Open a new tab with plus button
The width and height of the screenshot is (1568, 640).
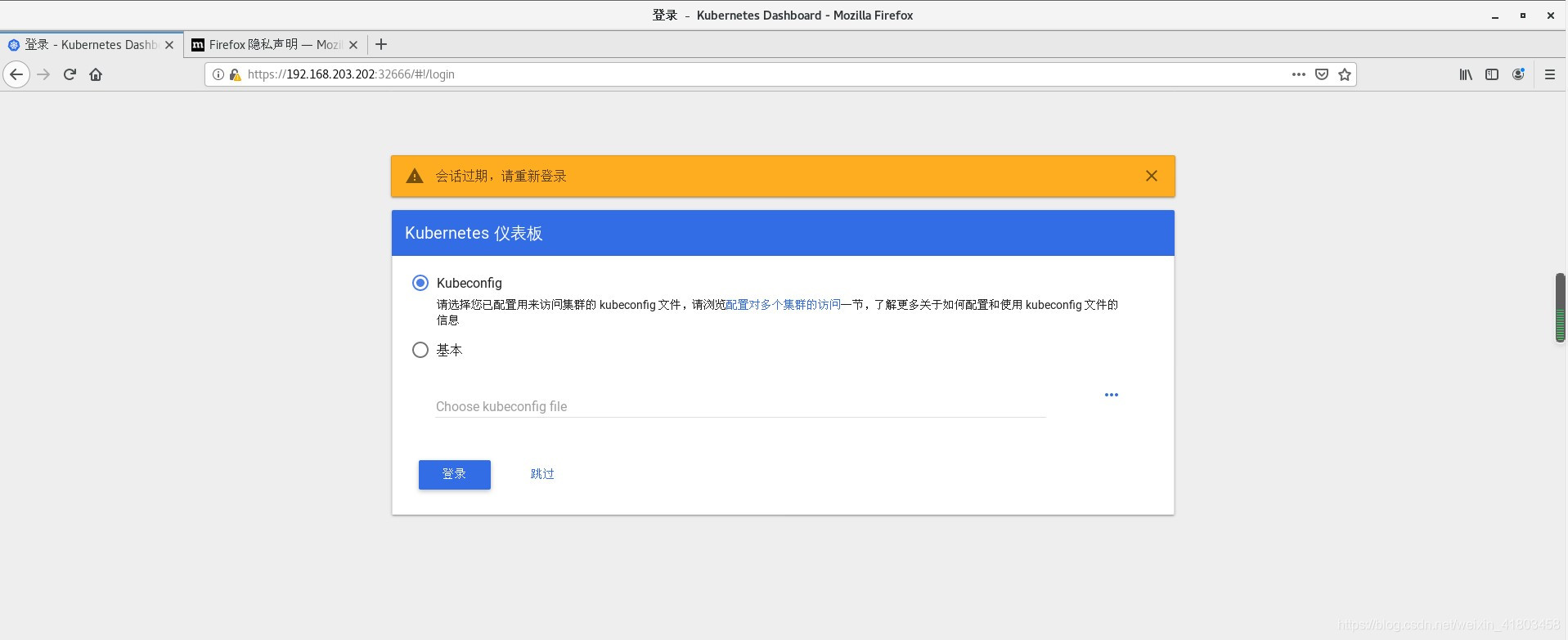click(x=381, y=44)
